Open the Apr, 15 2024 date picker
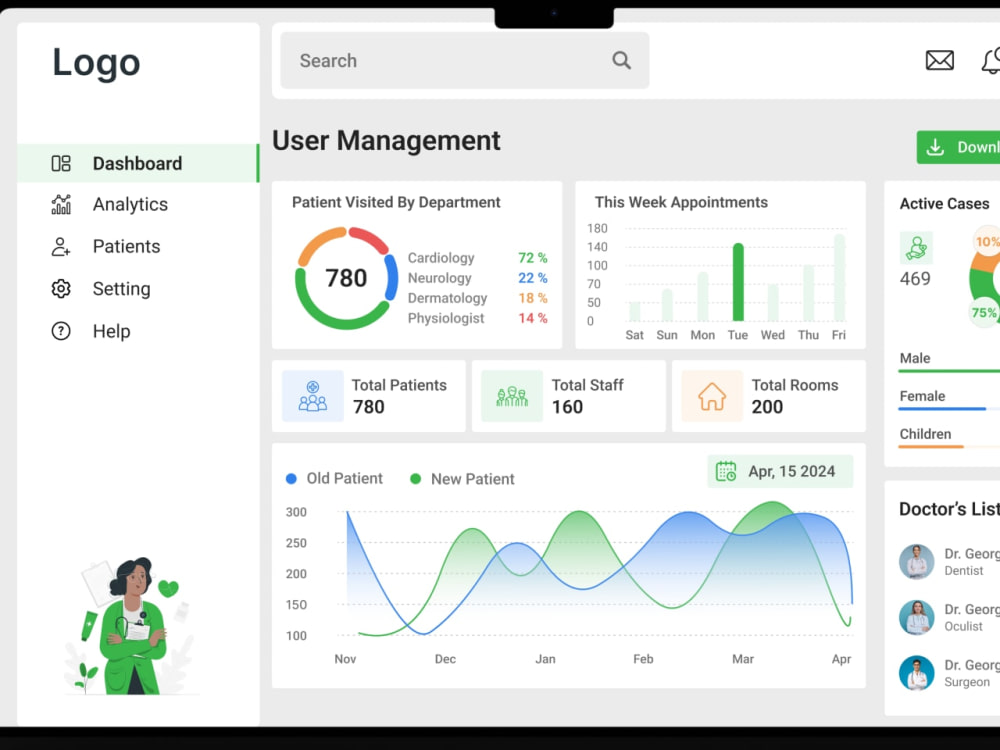The width and height of the screenshot is (1000, 750). 780,471
